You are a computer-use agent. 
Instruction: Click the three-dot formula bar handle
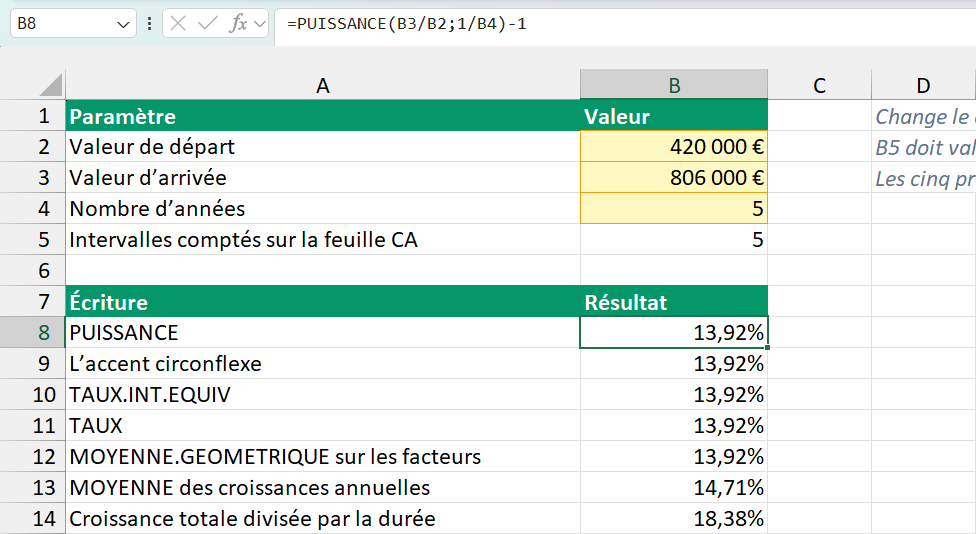coord(149,24)
